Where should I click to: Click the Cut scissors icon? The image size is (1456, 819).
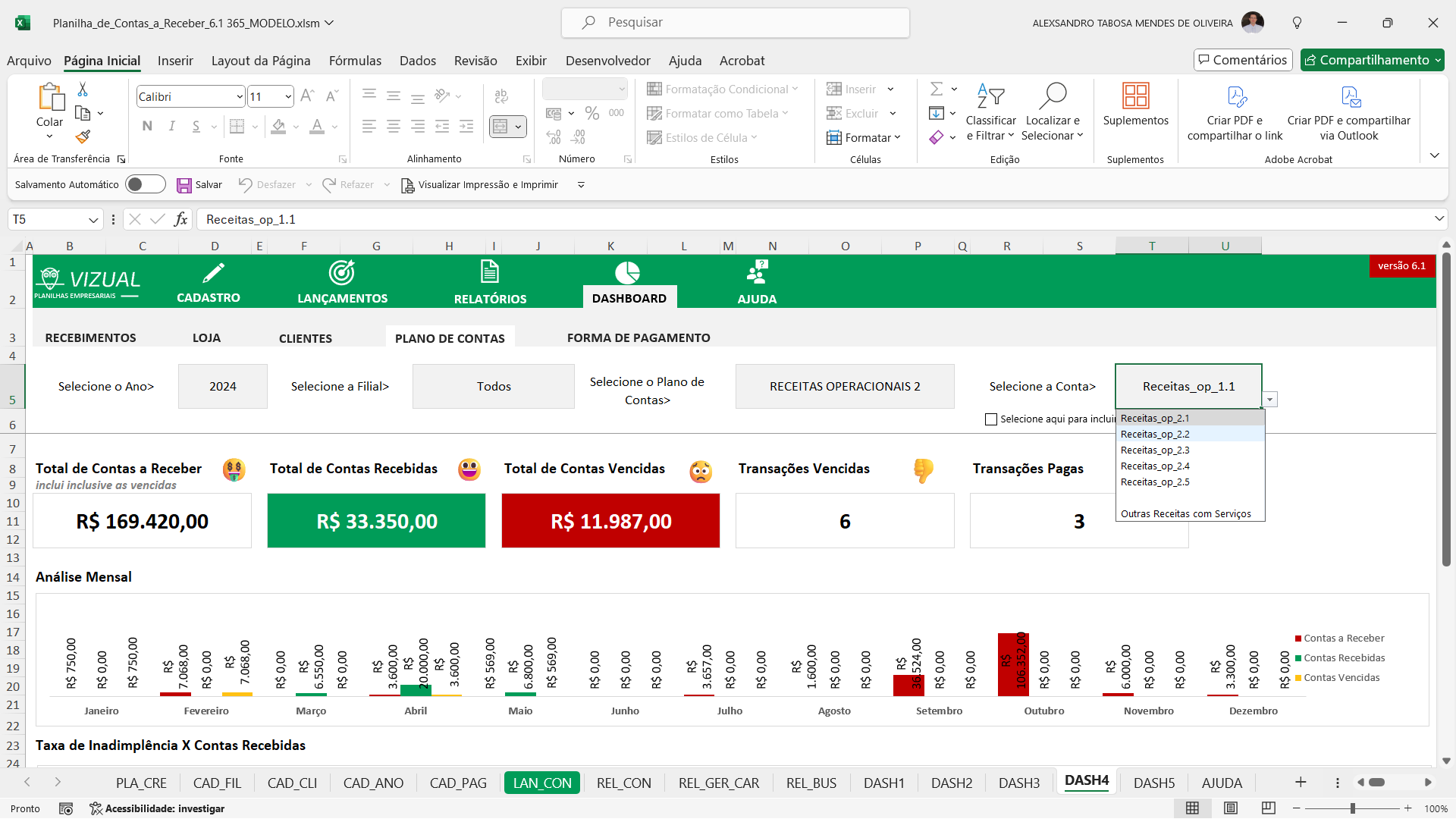click(83, 89)
